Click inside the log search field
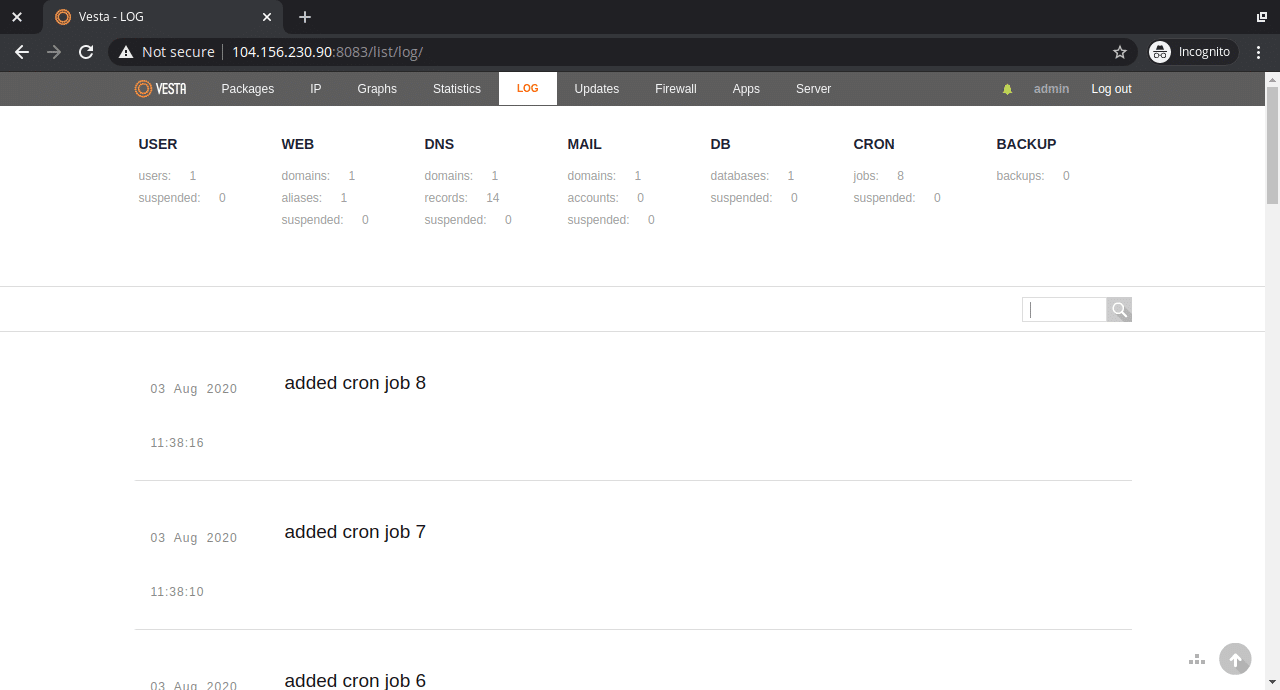Viewport: 1280px width, 690px height. pyautogui.click(x=1063, y=309)
